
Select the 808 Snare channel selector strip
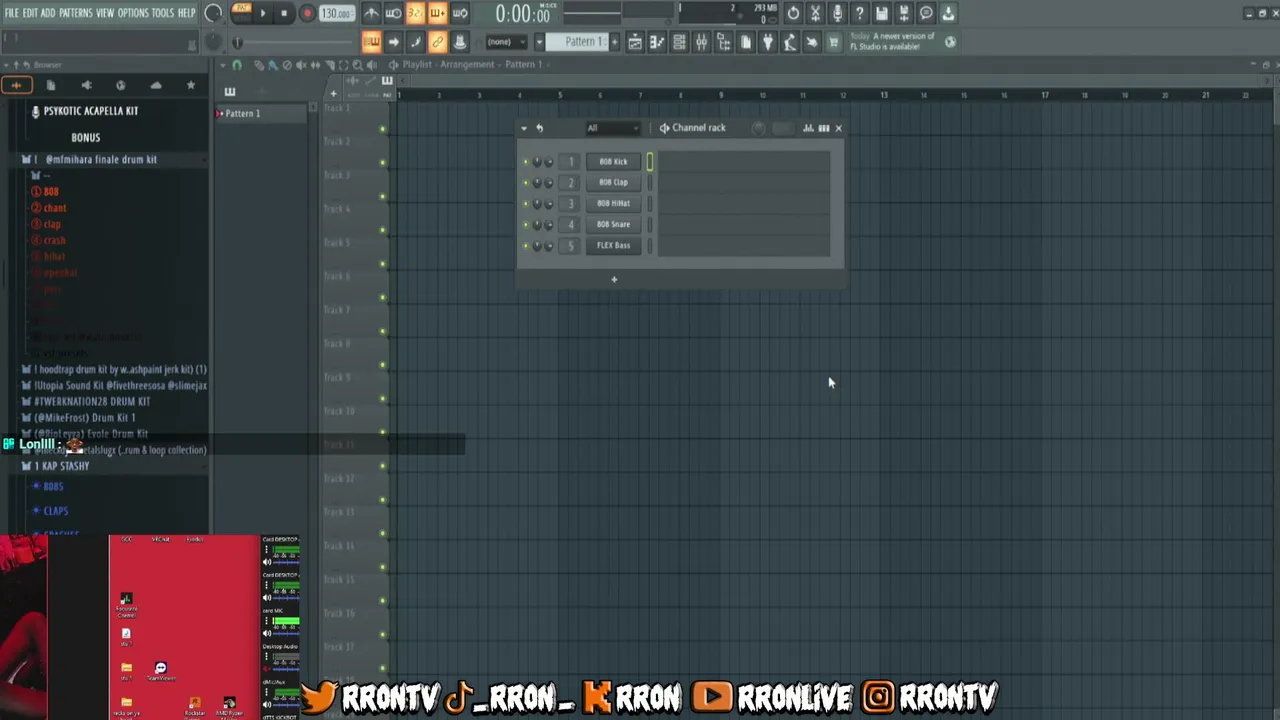[x=649, y=224]
